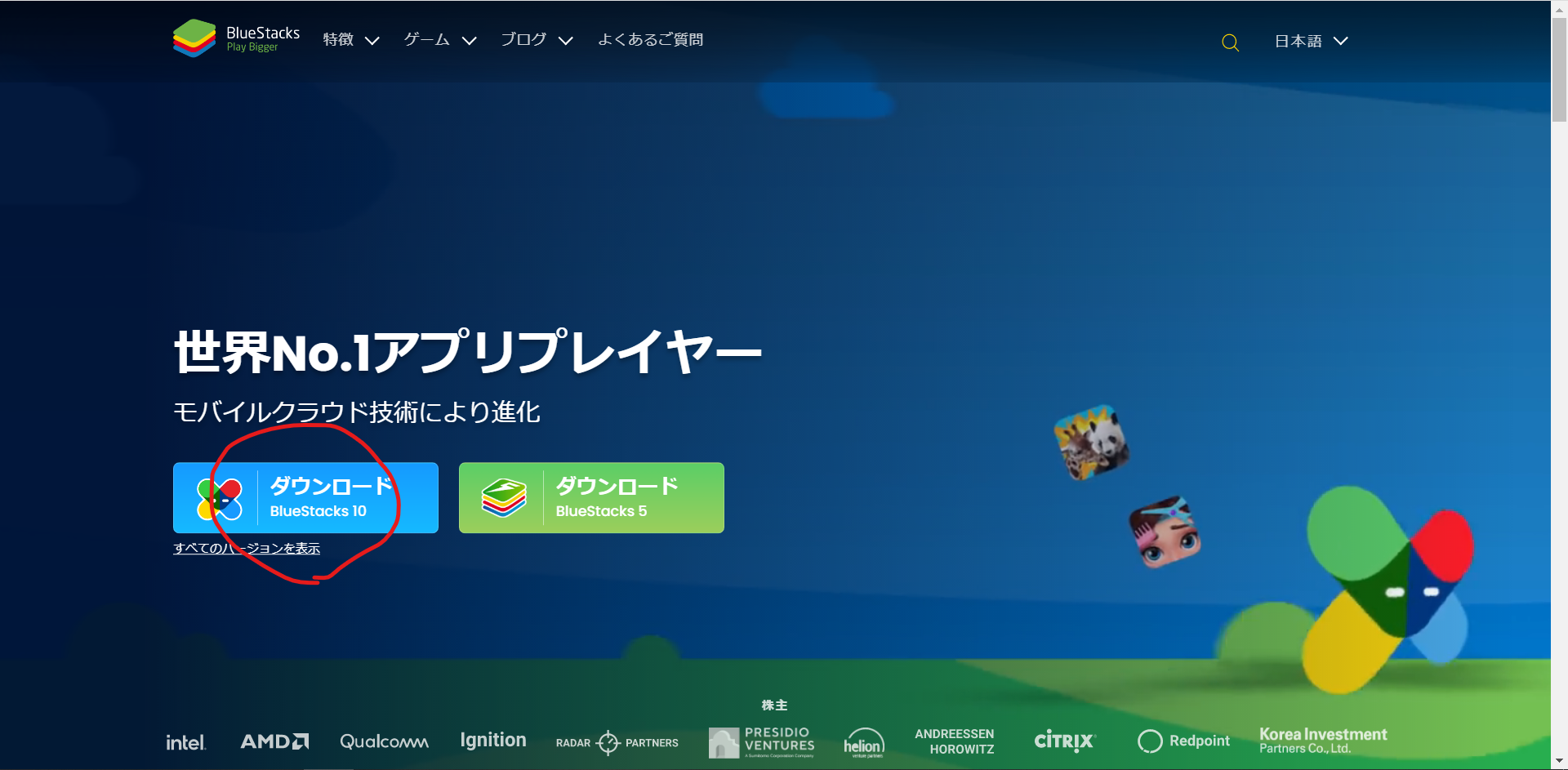Open the ブログ menu item
Image resolution: width=1568 pixels, height=770 pixels.
[536, 40]
